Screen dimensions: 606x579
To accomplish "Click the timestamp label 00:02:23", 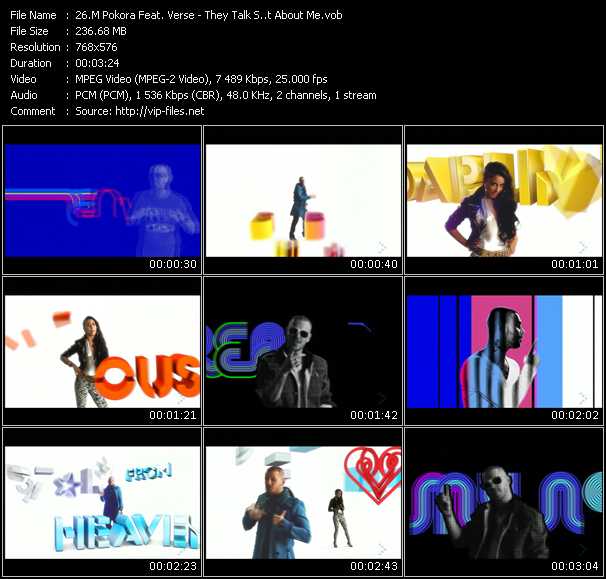I will pos(173,567).
